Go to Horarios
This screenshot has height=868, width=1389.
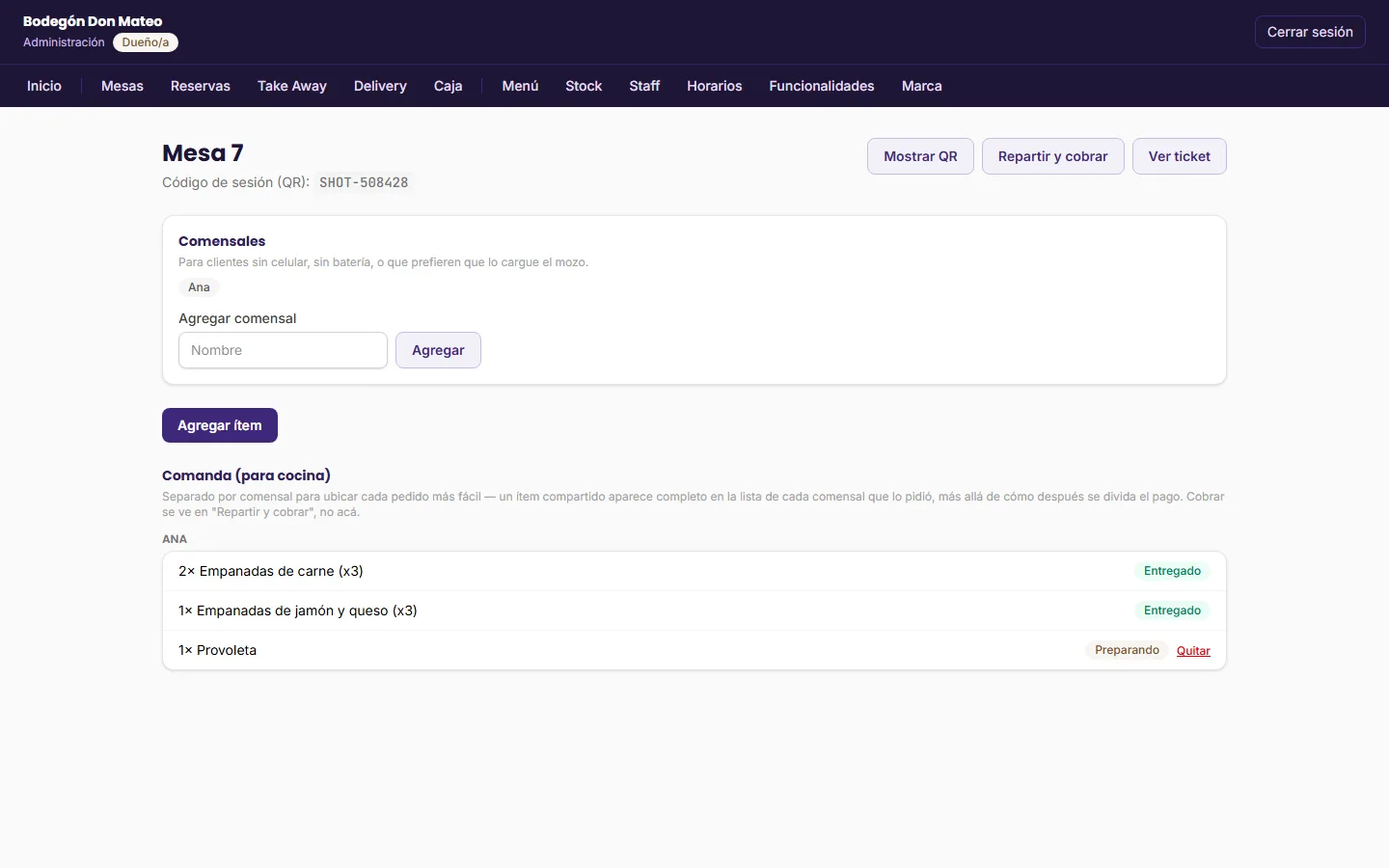click(x=715, y=86)
